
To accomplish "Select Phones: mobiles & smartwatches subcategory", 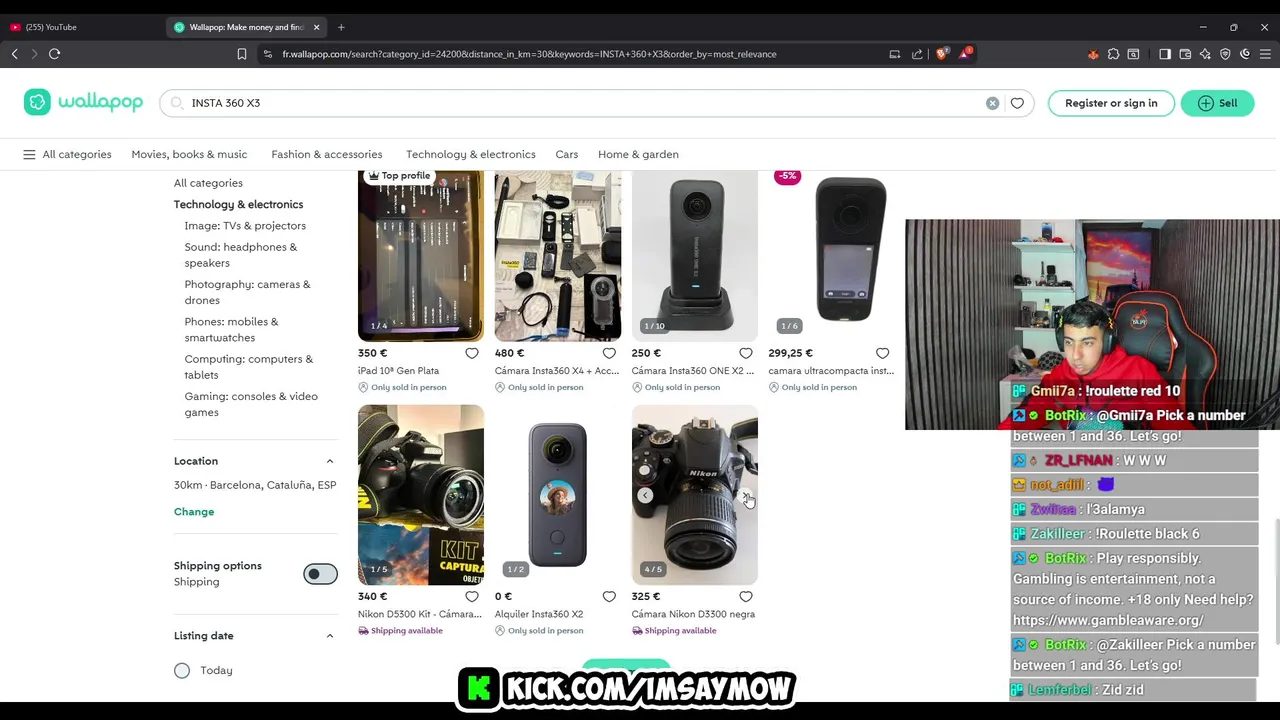I will click(231, 329).
